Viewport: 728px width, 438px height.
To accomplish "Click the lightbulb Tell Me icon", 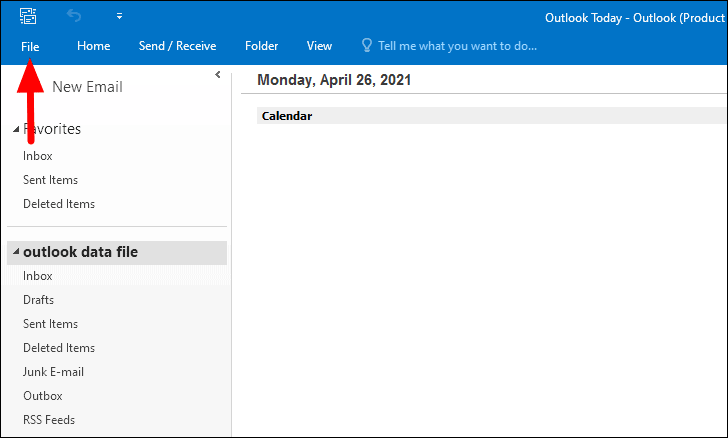I will tap(367, 46).
